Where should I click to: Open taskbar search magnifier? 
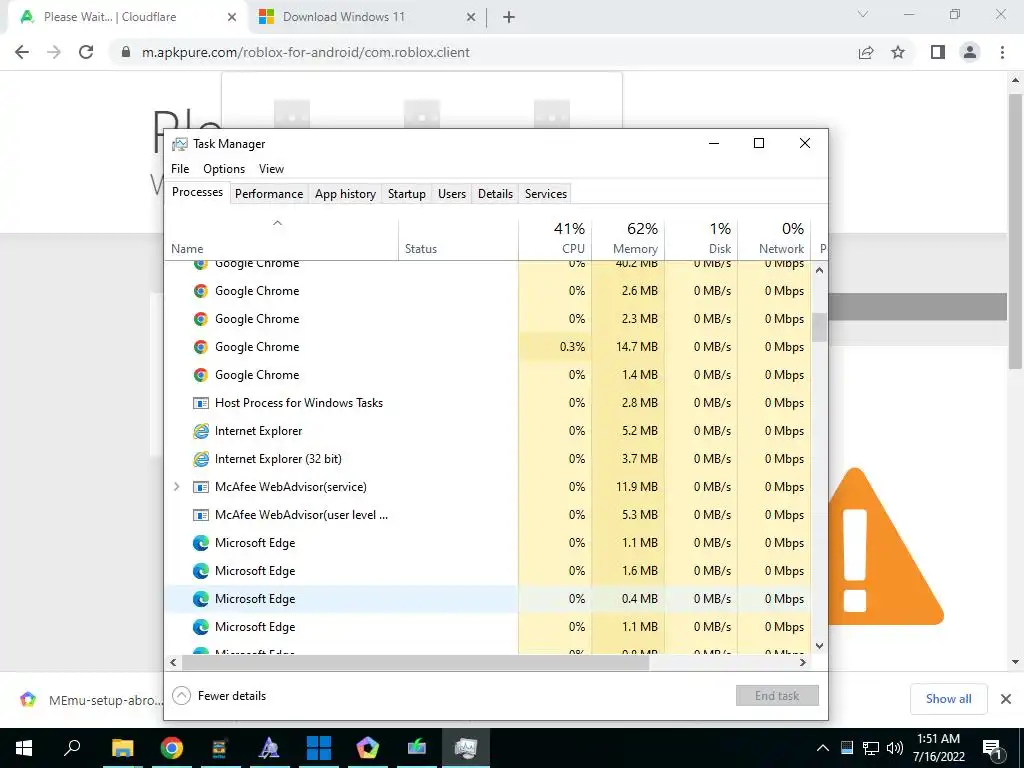tap(72, 747)
